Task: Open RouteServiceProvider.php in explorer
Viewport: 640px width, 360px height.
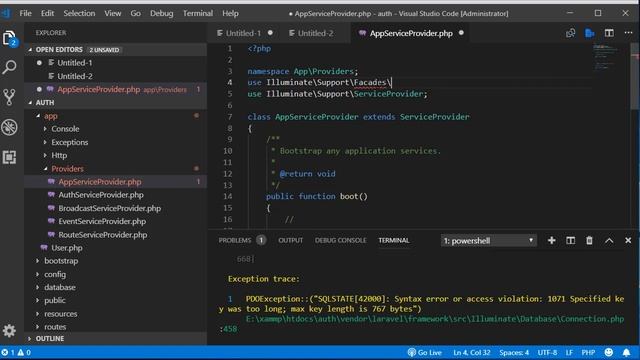Action: pos(102,235)
